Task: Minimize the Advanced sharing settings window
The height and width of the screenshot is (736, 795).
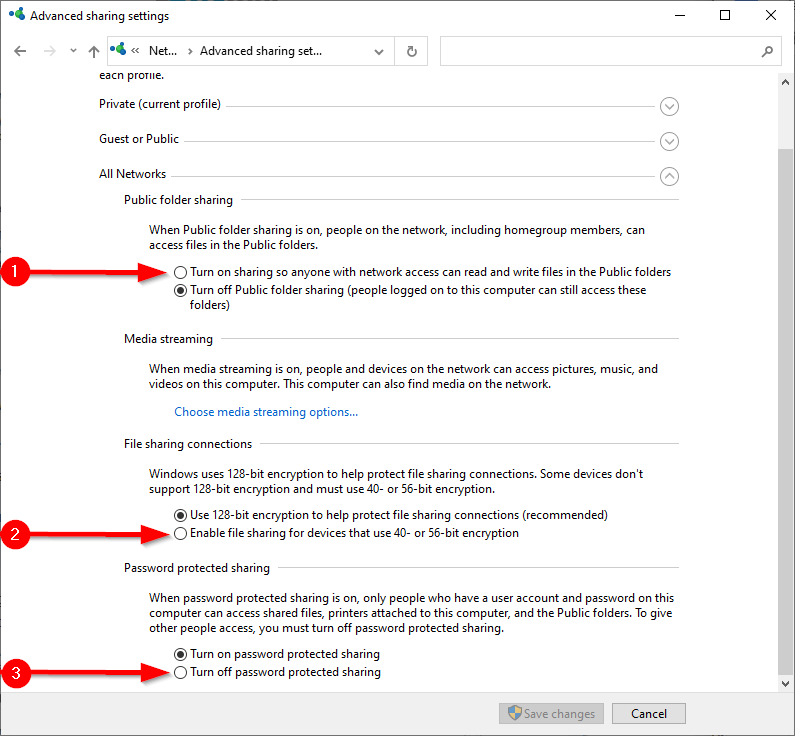Action: click(680, 15)
